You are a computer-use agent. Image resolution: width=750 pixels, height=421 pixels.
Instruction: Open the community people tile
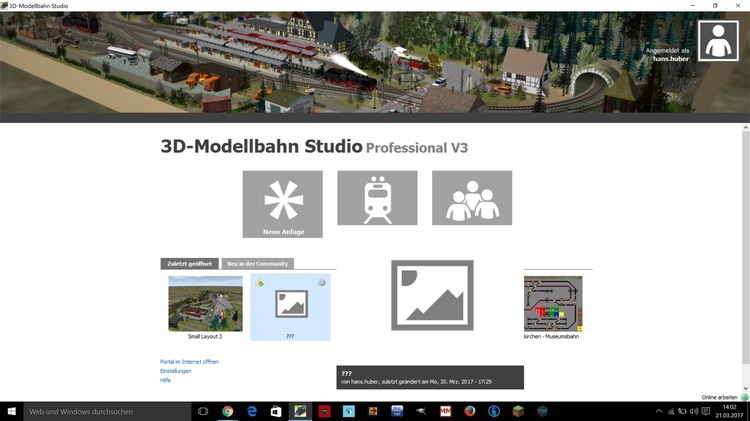(472, 198)
